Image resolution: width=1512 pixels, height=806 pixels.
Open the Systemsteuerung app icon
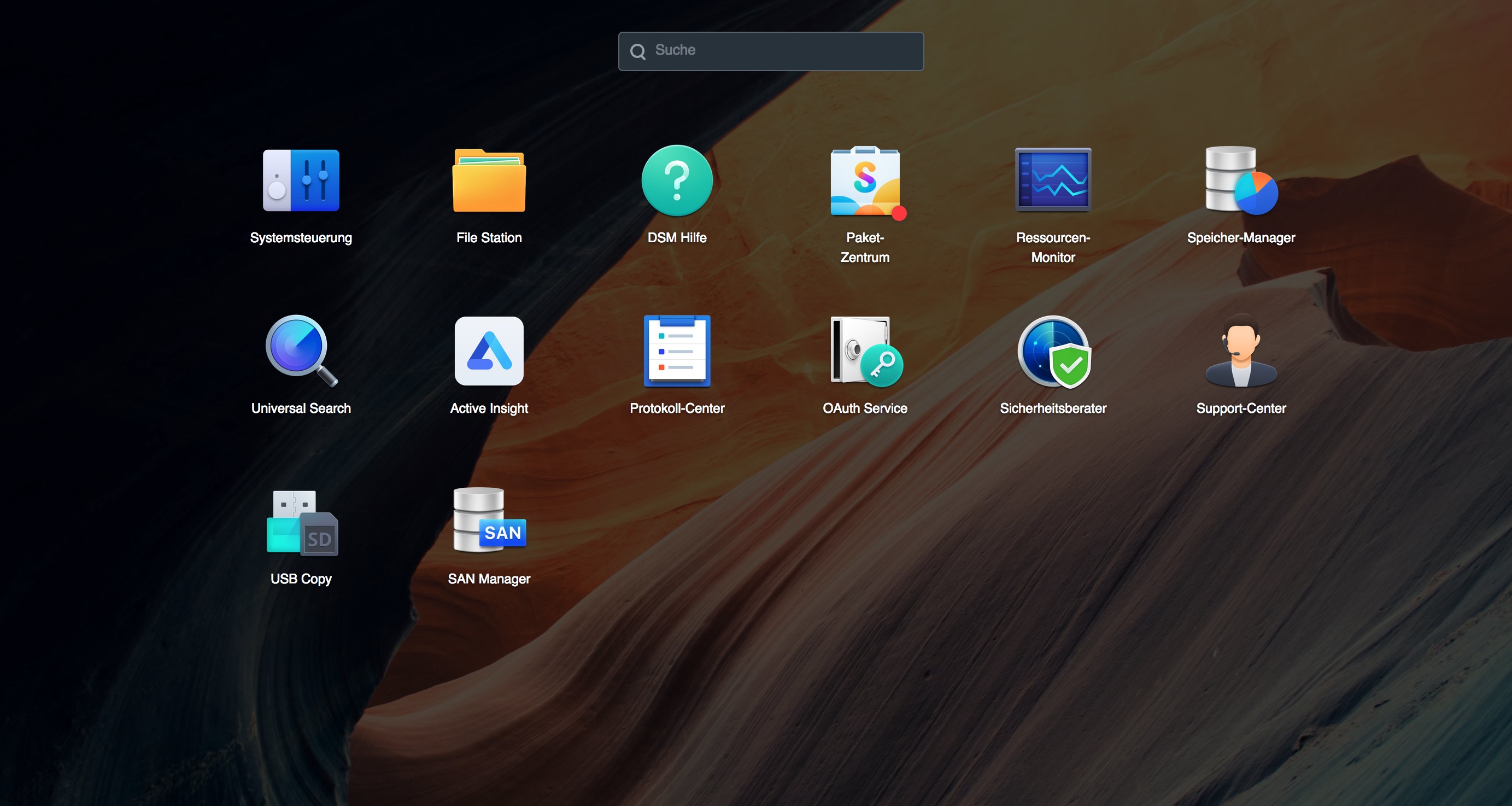click(301, 180)
